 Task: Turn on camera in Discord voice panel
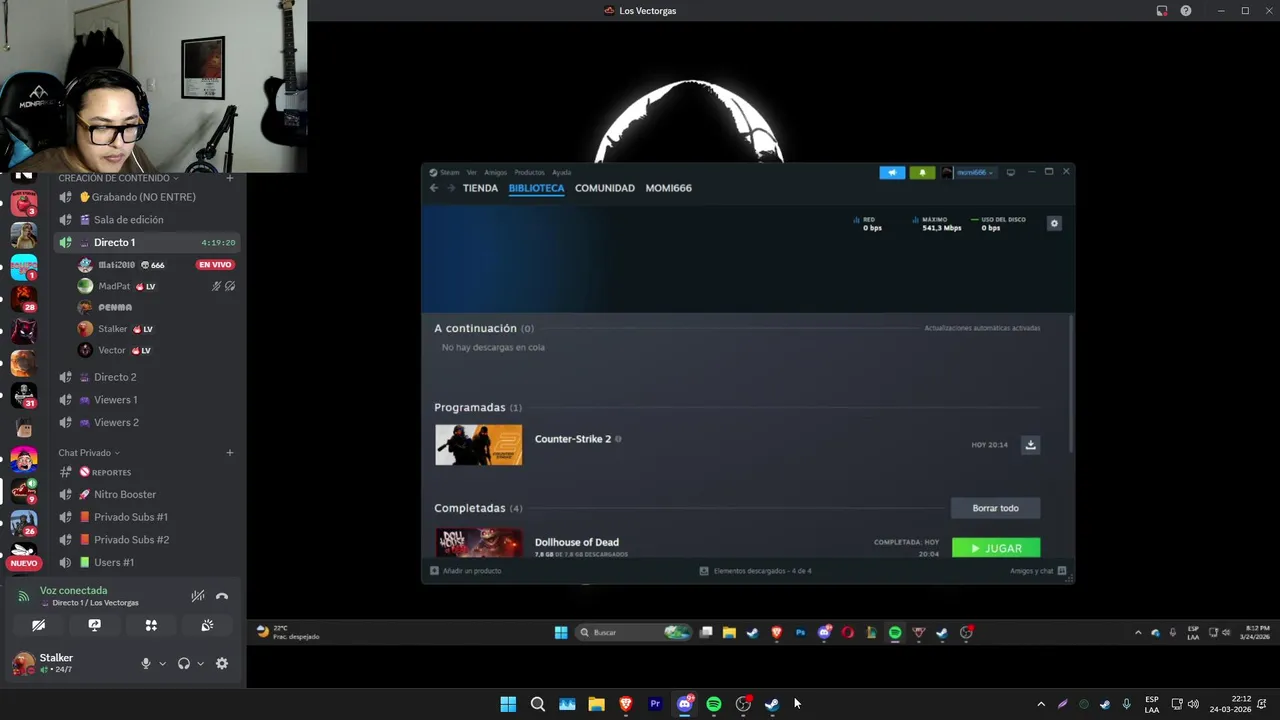[38, 625]
